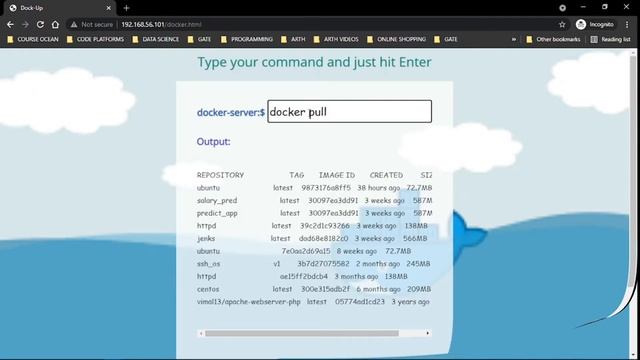Image resolution: width=640 pixels, height=360 pixels.
Task: Open the CODE PLATFORMS bookmarks folder
Action: tap(95, 39)
